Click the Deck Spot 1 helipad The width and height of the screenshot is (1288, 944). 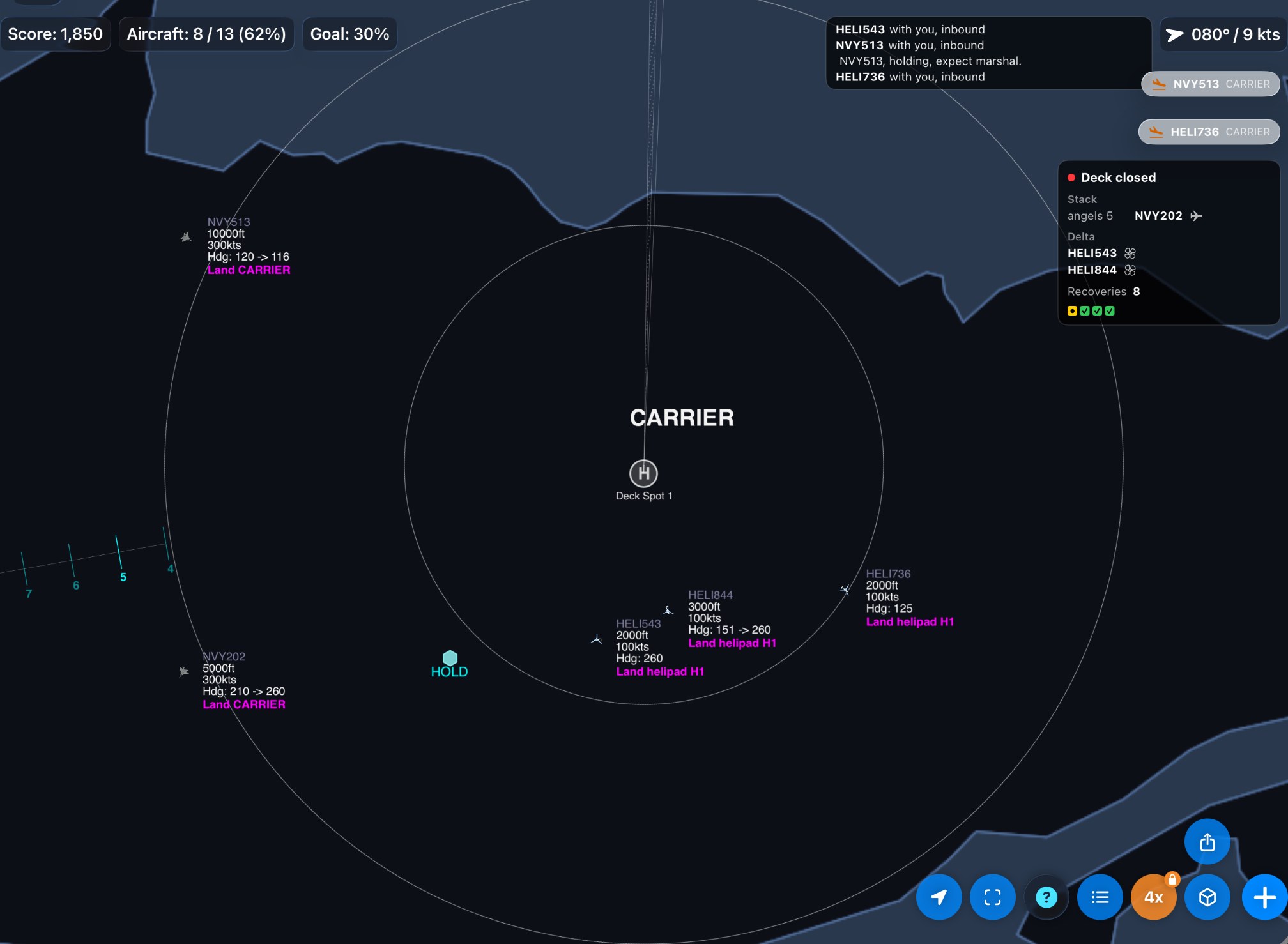click(643, 473)
